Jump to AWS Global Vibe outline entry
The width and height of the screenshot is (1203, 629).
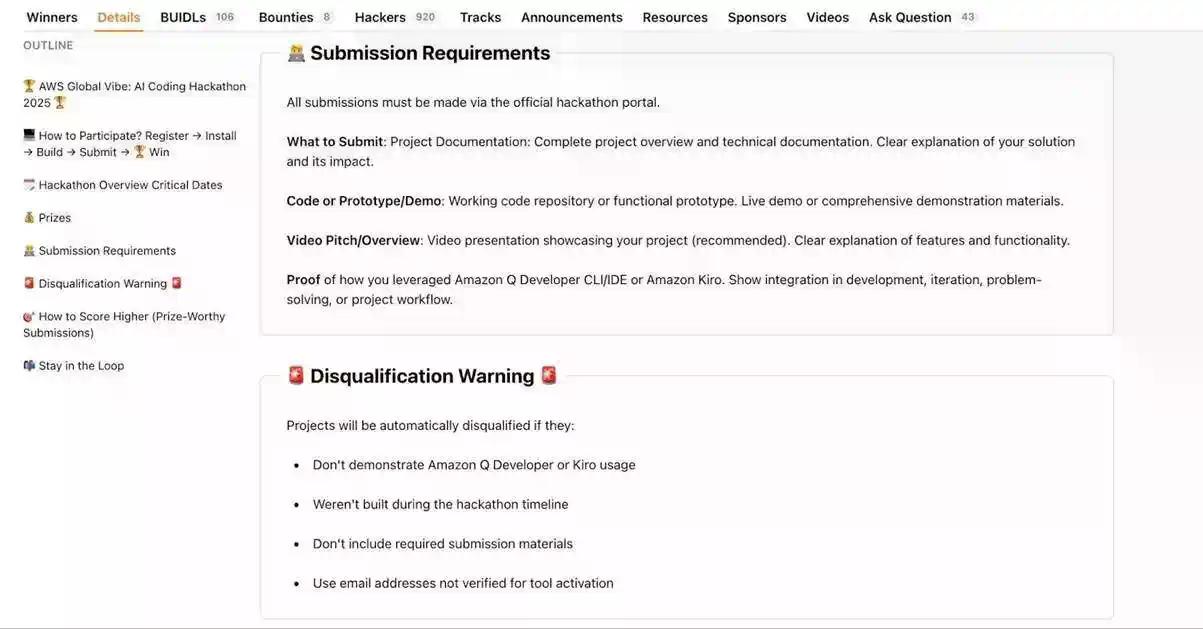pyautogui.click(x=134, y=94)
